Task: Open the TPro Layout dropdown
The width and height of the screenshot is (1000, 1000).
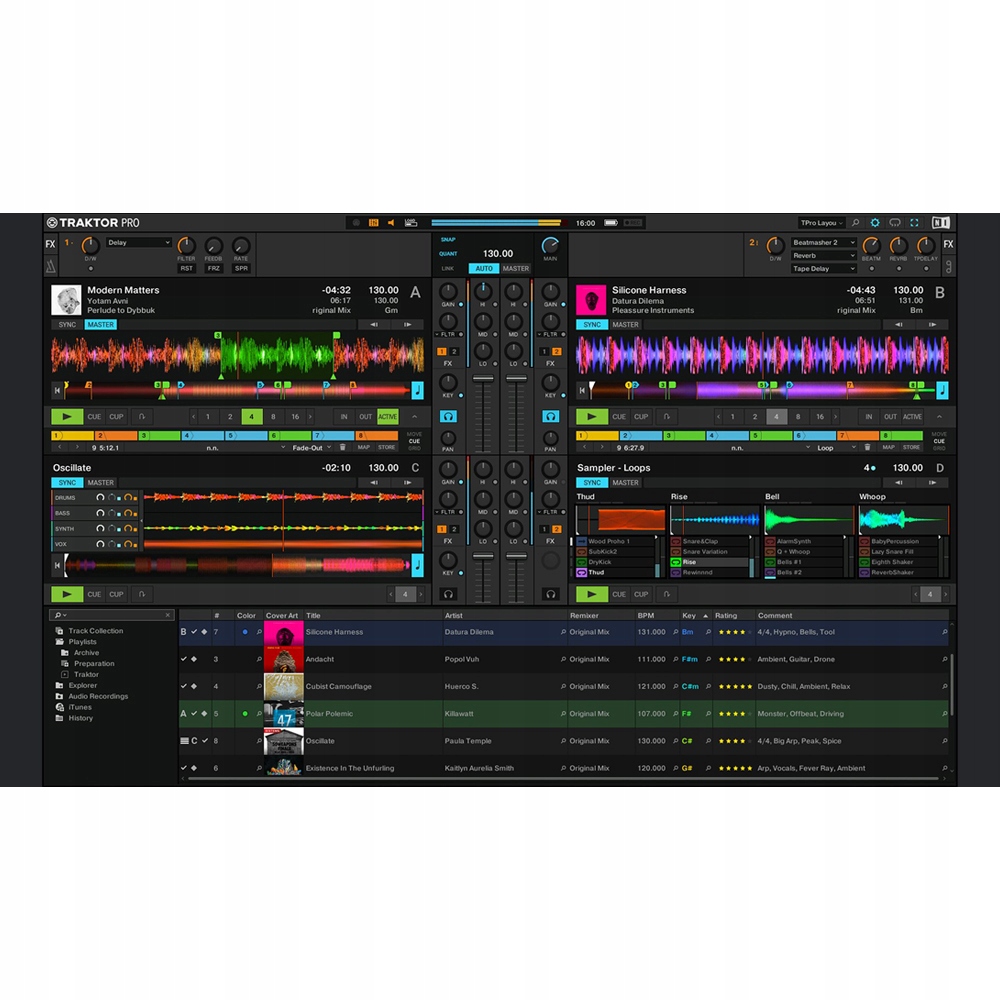Action: (822, 223)
